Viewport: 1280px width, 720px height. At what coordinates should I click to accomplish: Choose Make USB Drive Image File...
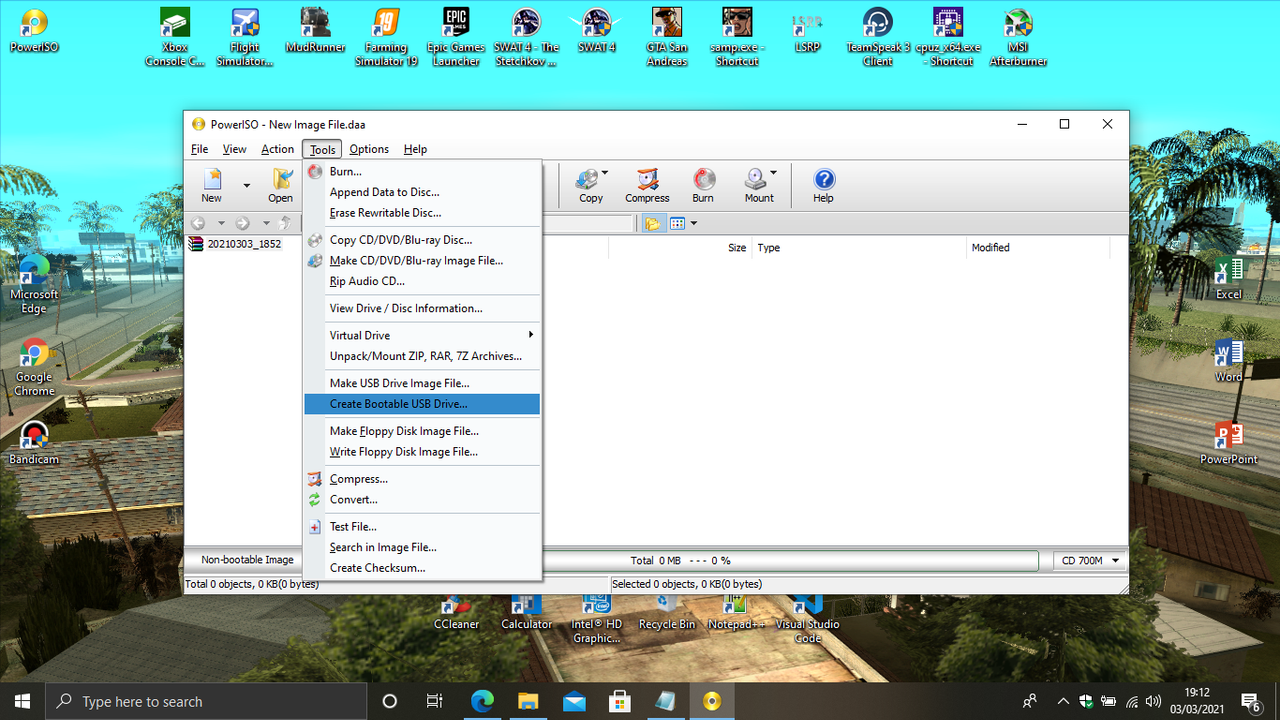(x=422, y=383)
